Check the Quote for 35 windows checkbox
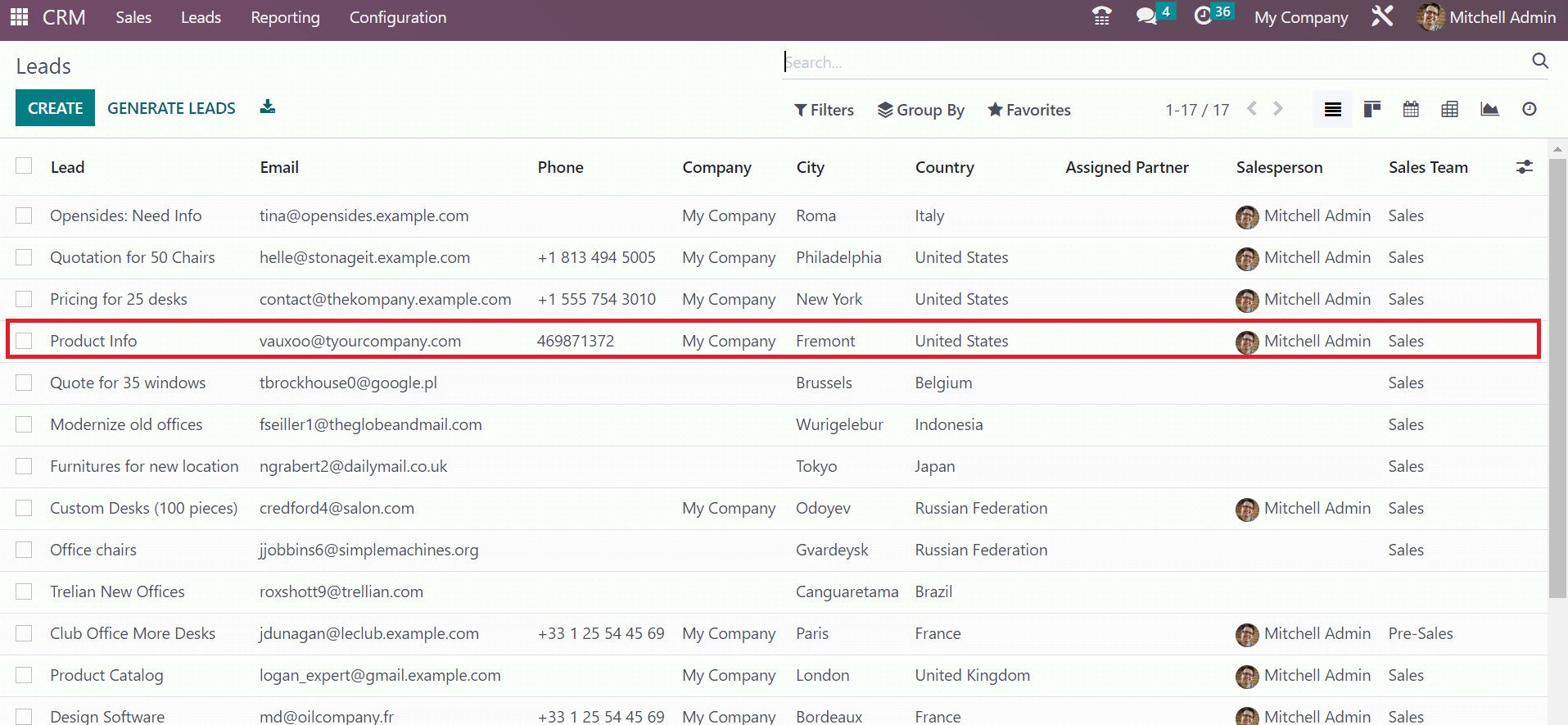The width and height of the screenshot is (1568, 725). click(24, 383)
